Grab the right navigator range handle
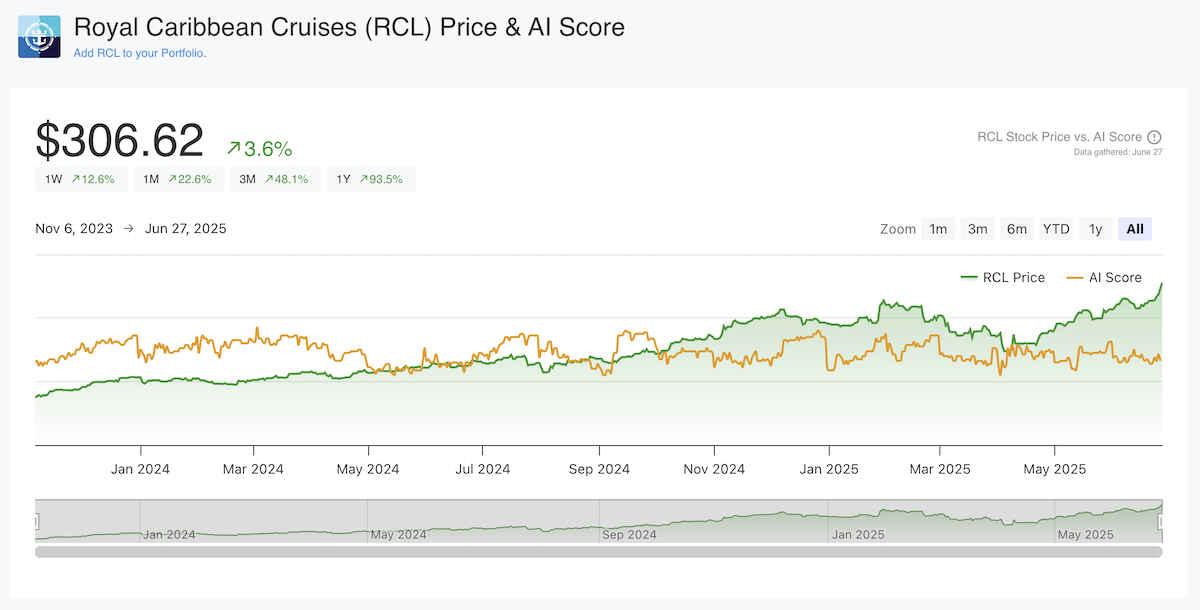Image resolution: width=1200 pixels, height=610 pixels. pyautogui.click(x=1161, y=520)
